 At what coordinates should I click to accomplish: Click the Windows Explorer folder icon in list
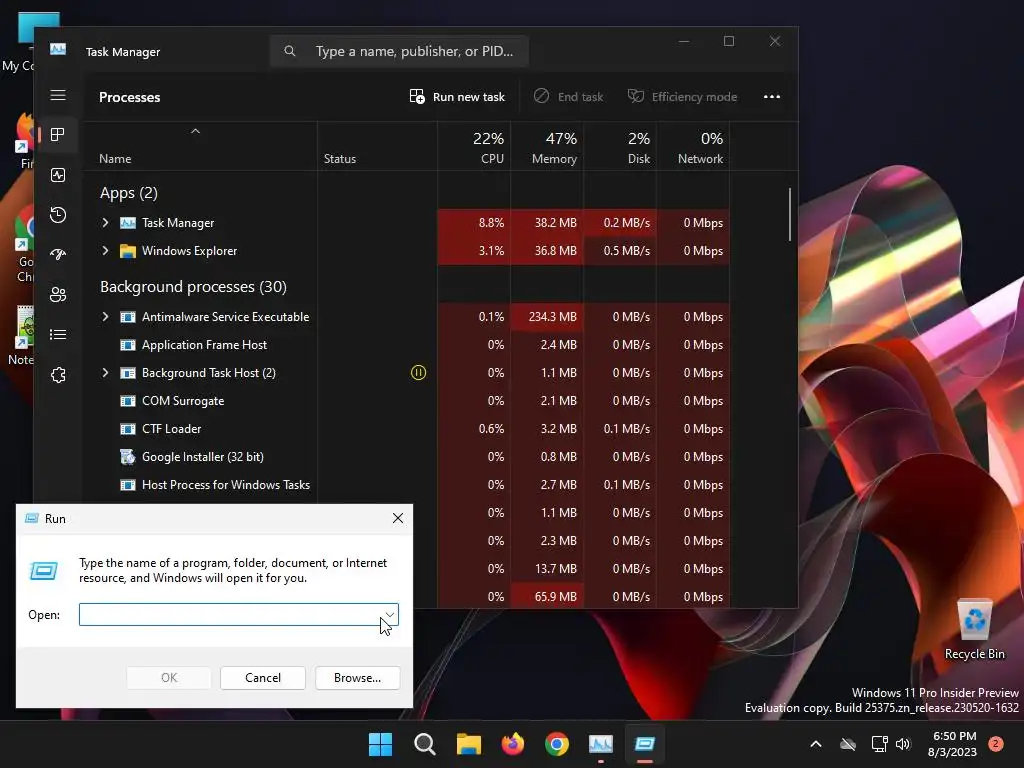[128, 251]
